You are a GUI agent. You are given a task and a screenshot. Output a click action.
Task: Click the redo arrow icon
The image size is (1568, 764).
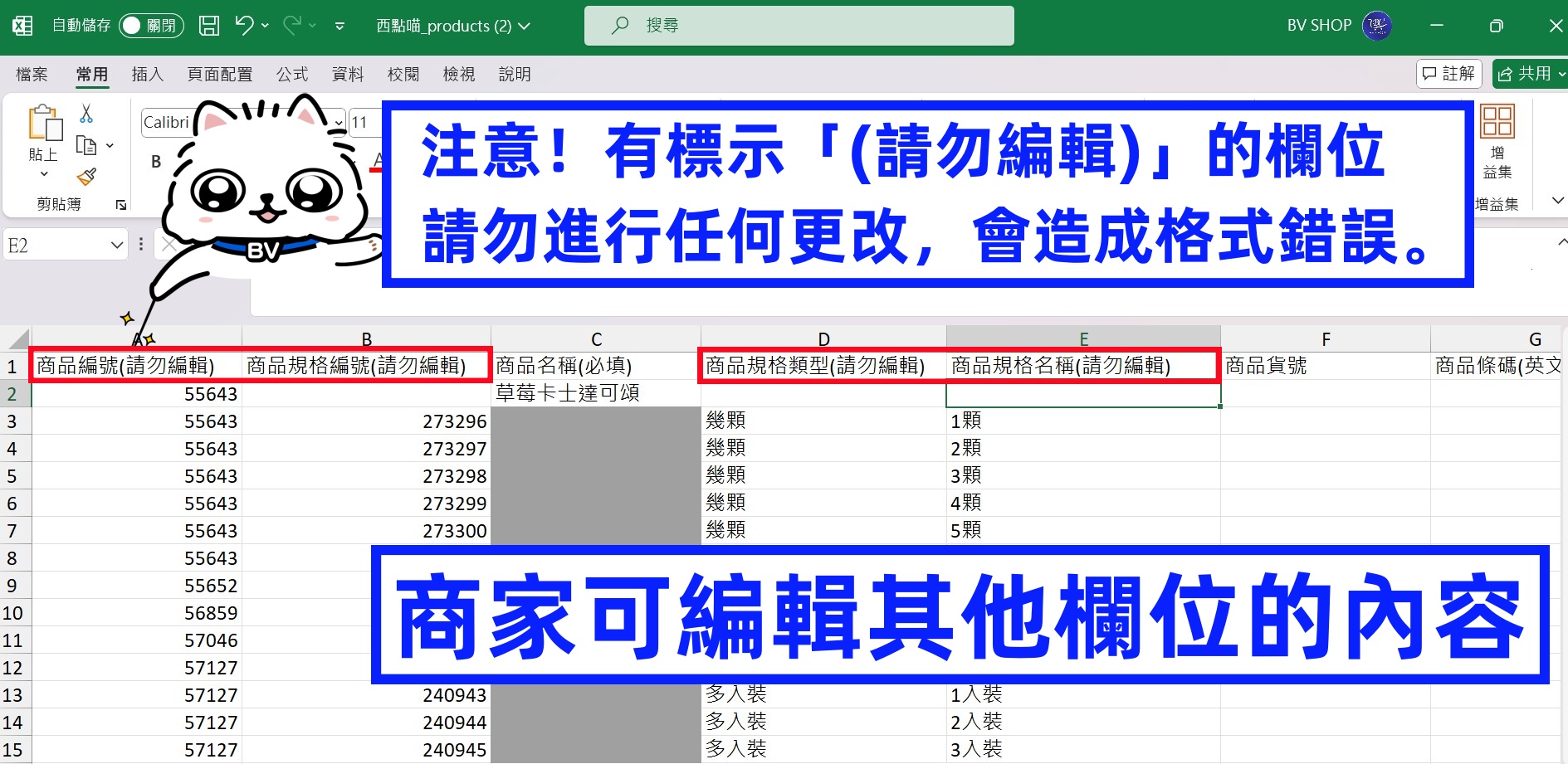292,26
